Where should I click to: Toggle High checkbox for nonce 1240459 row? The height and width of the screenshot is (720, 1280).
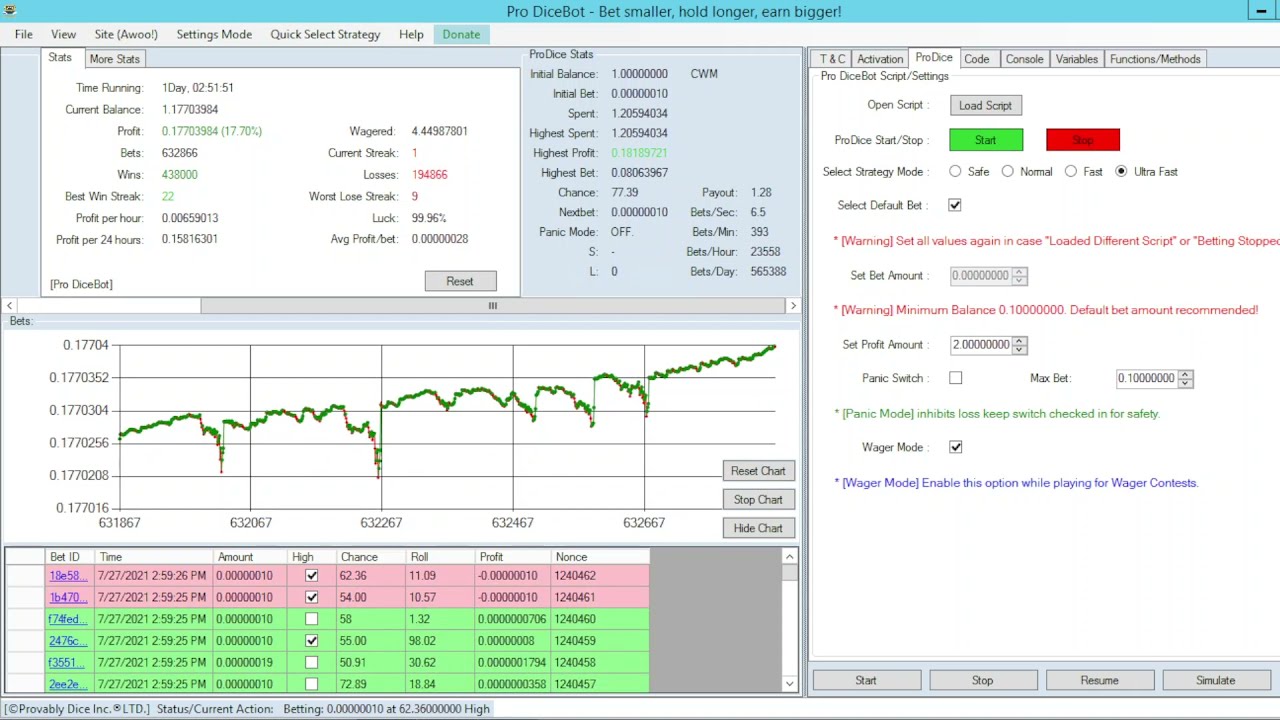click(x=312, y=641)
